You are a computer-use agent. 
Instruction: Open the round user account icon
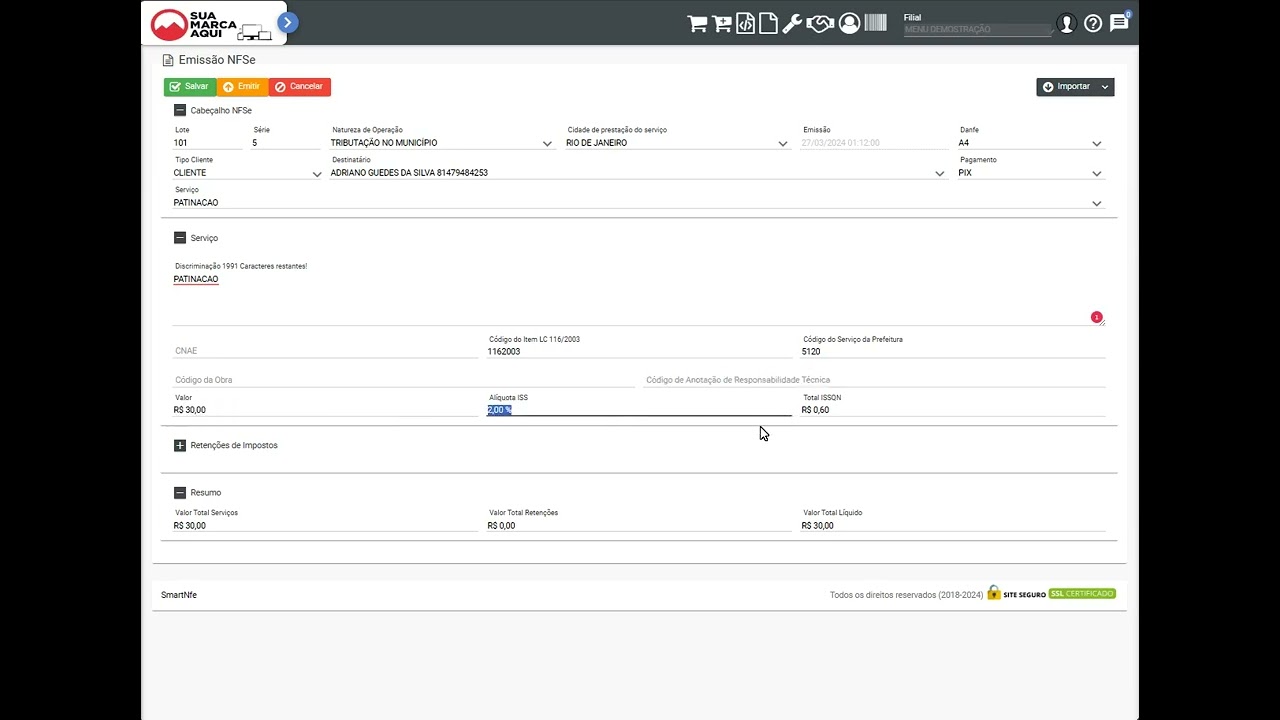click(x=849, y=23)
